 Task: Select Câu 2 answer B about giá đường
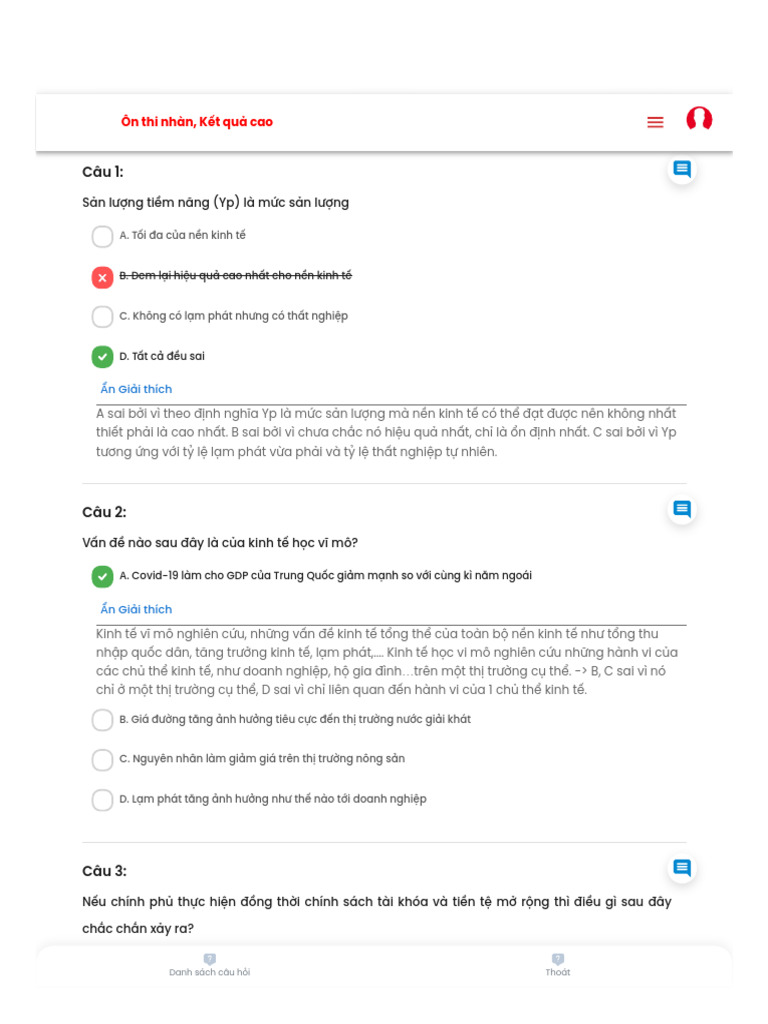(x=102, y=720)
